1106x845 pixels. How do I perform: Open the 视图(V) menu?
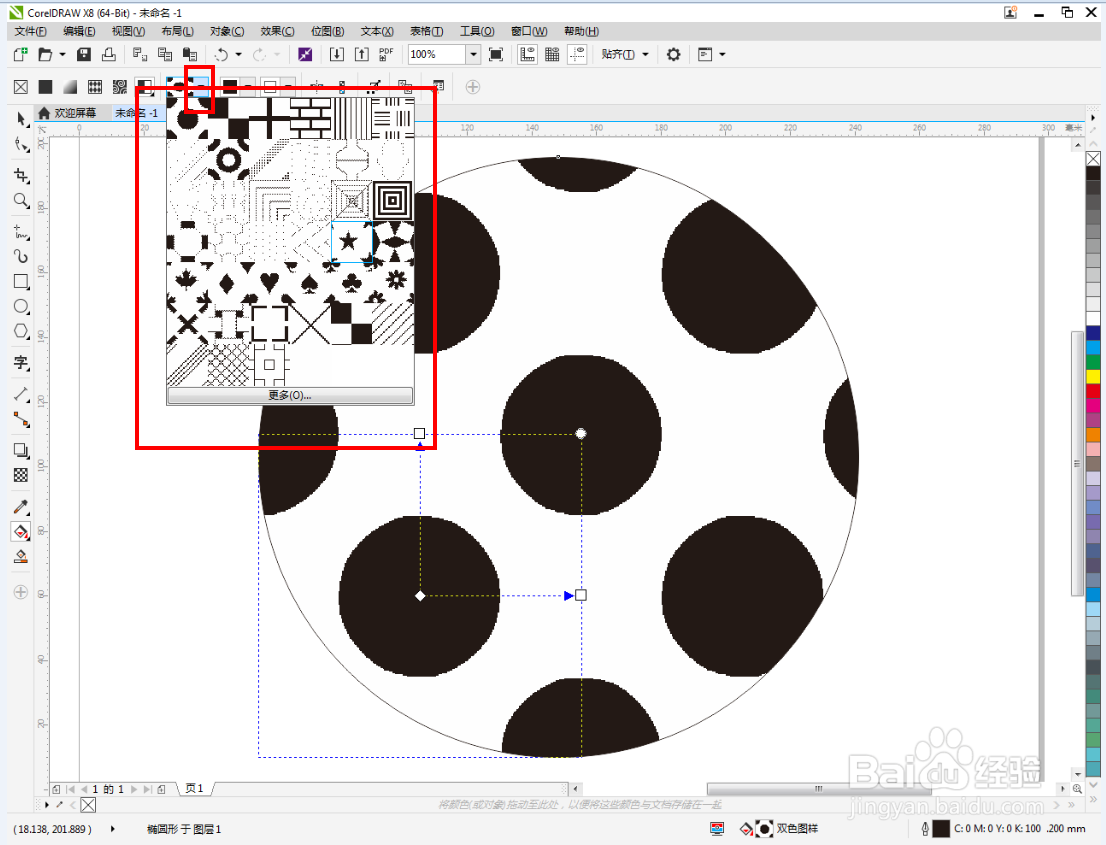(128, 31)
